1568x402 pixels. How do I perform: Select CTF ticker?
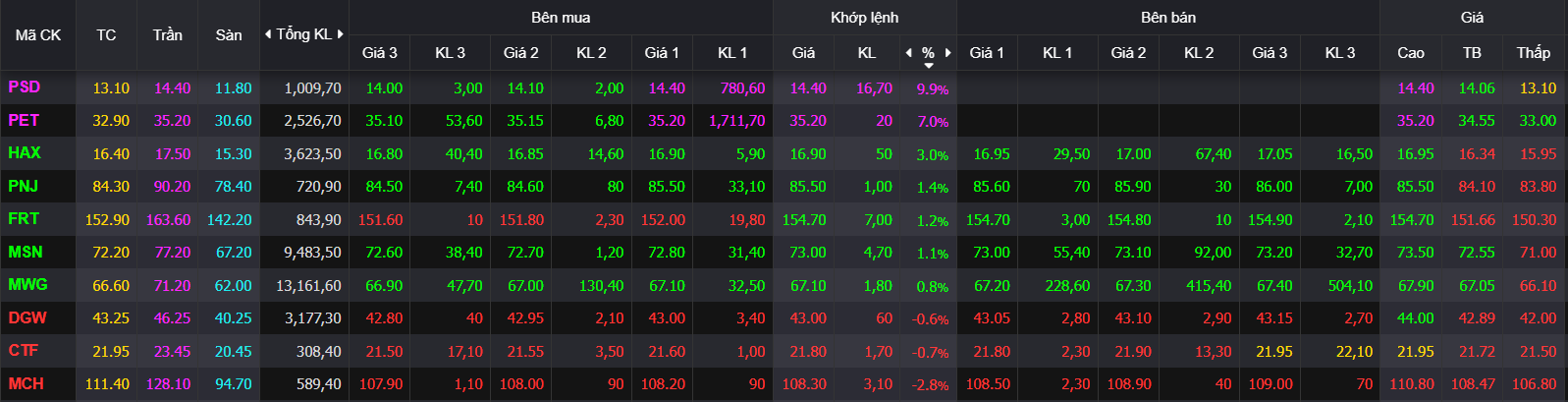click(x=24, y=351)
